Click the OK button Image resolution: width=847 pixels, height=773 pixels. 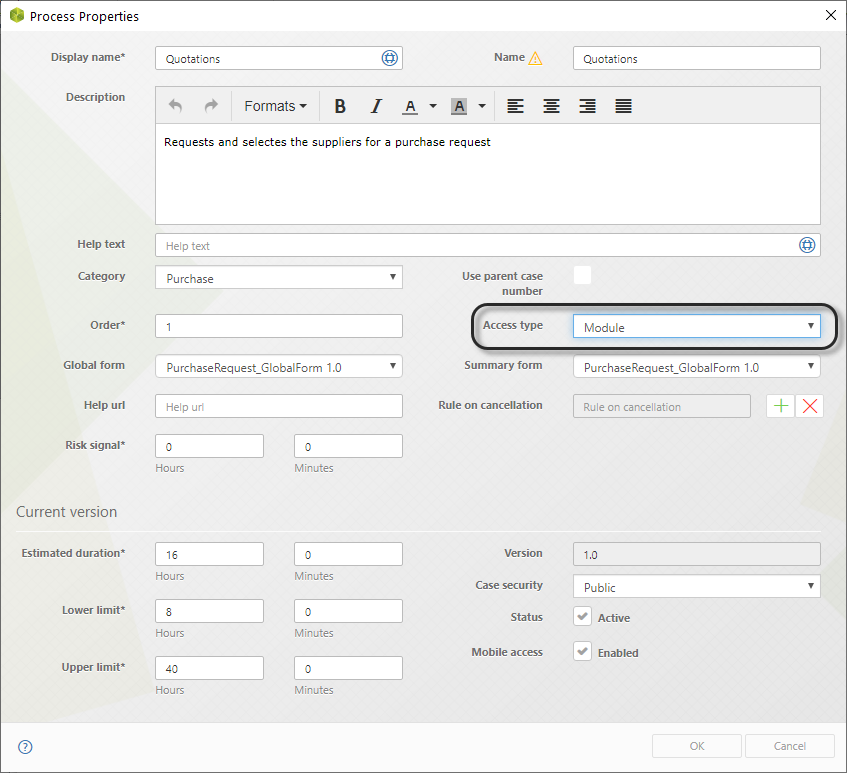point(696,746)
